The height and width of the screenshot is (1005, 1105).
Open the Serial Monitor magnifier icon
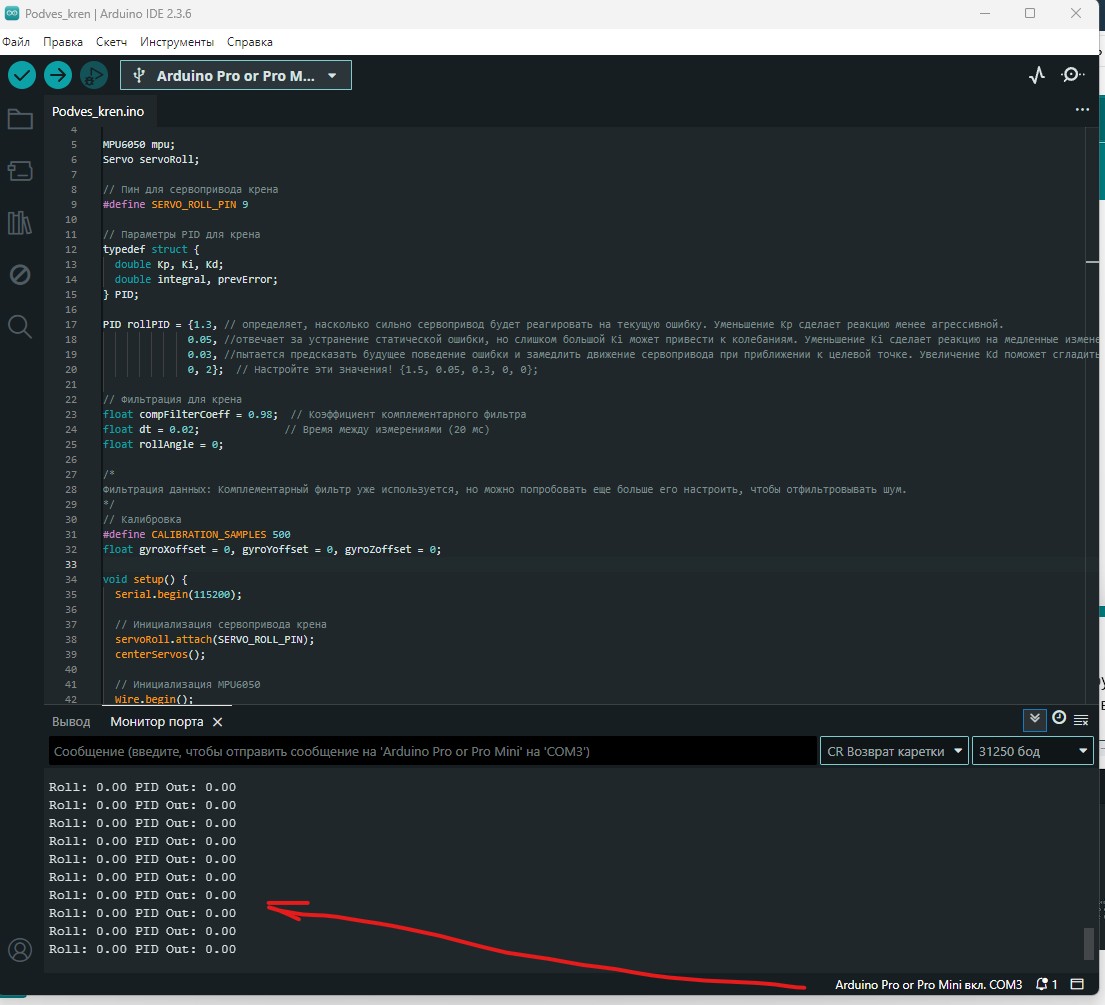[1072, 74]
